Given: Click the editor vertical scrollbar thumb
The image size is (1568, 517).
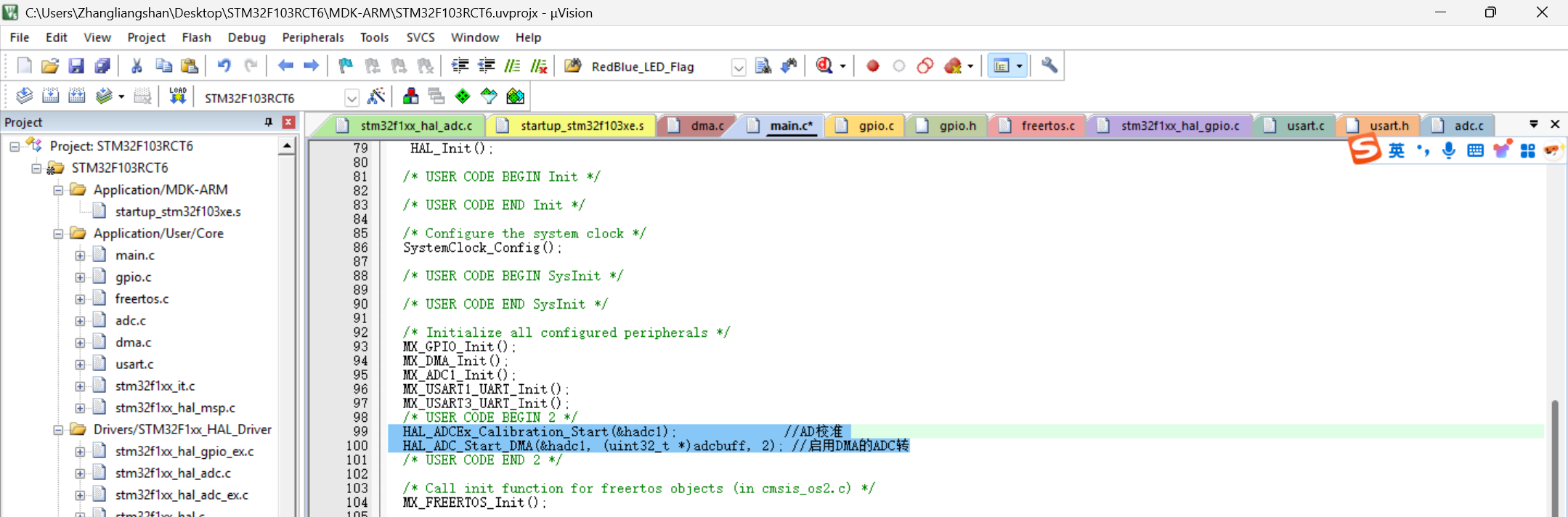Looking at the screenshot, I should (1555, 457).
